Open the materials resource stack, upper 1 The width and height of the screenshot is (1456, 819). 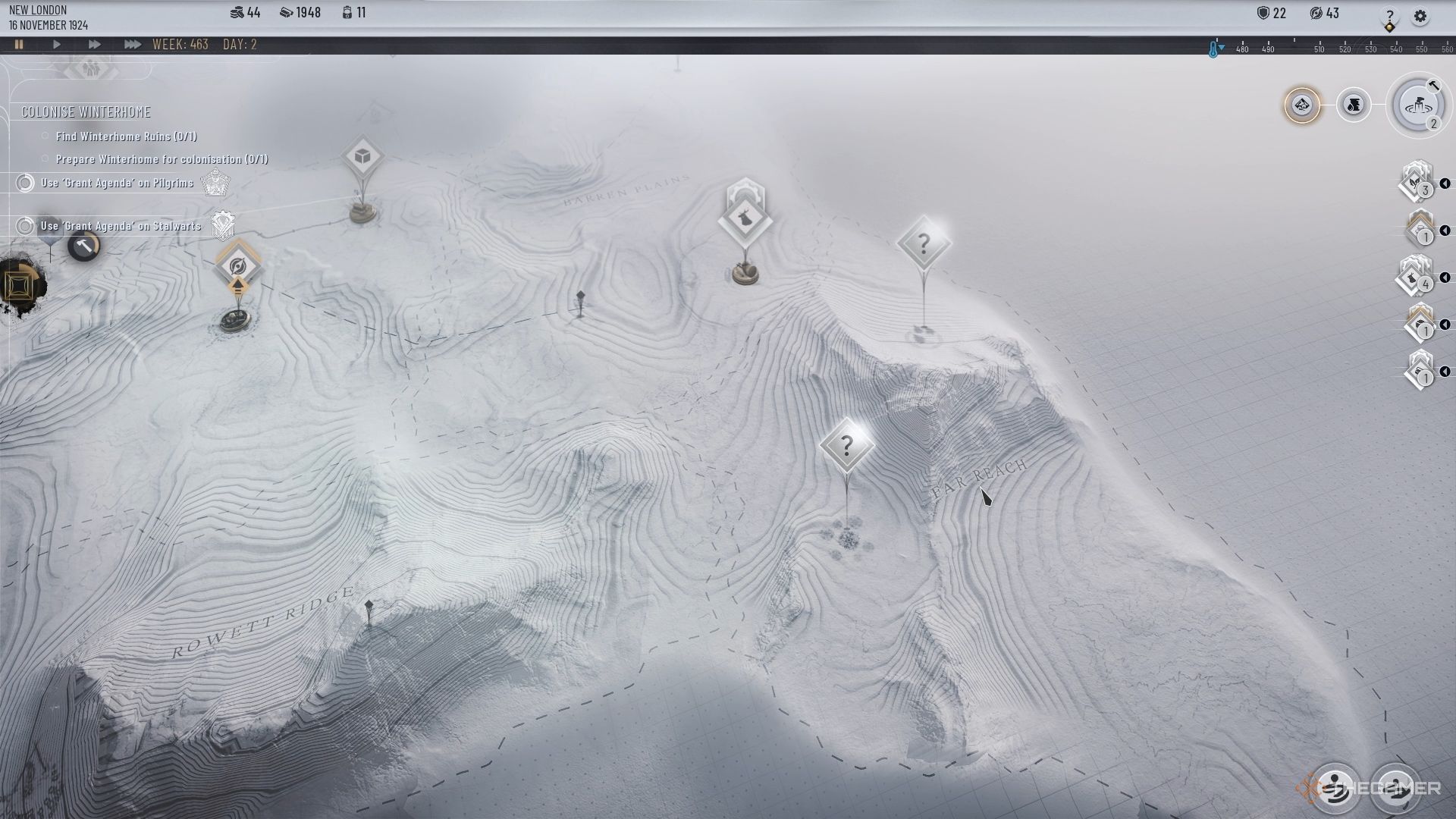[1419, 230]
